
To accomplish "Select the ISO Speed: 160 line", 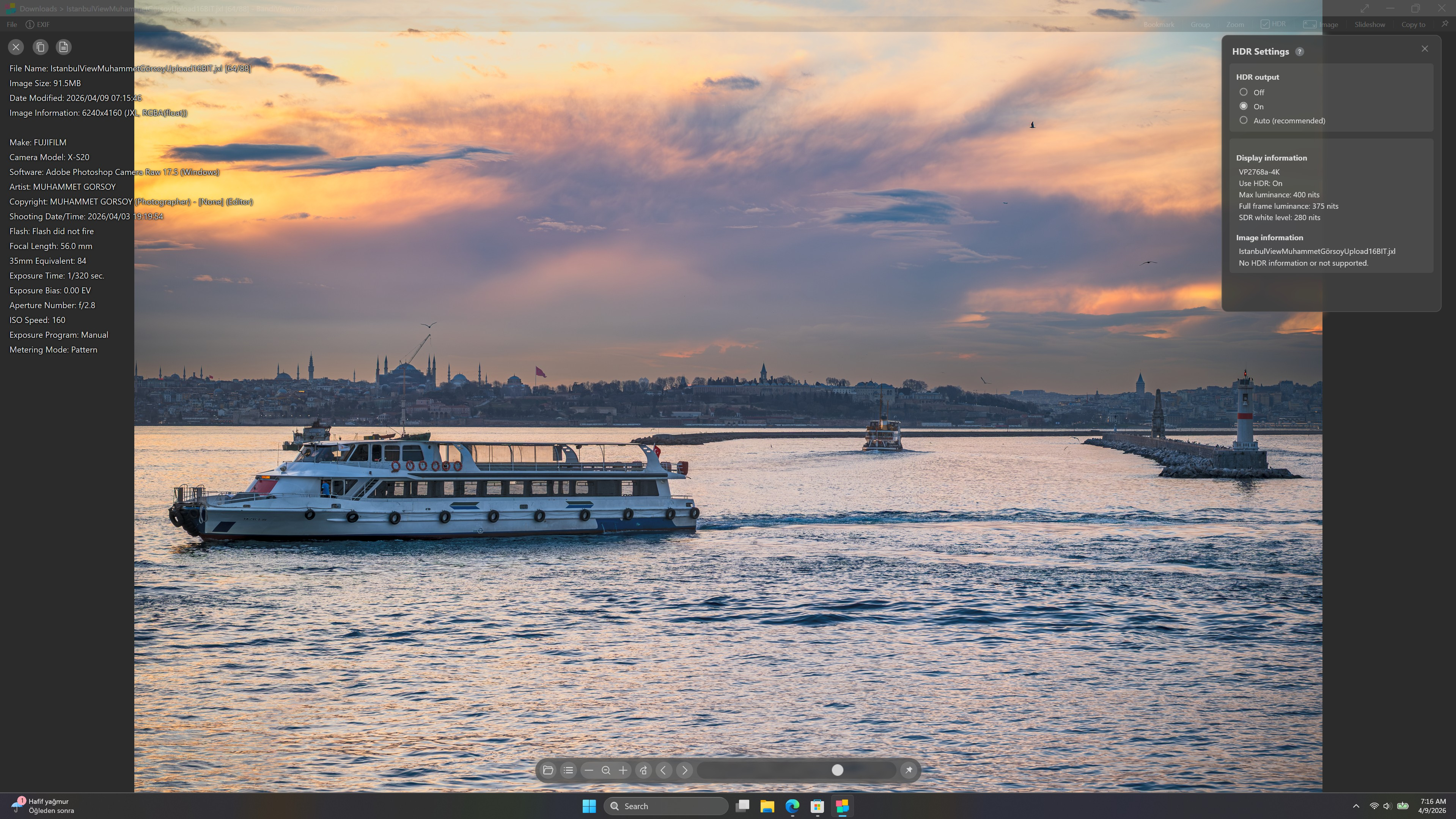I will 37,320.
